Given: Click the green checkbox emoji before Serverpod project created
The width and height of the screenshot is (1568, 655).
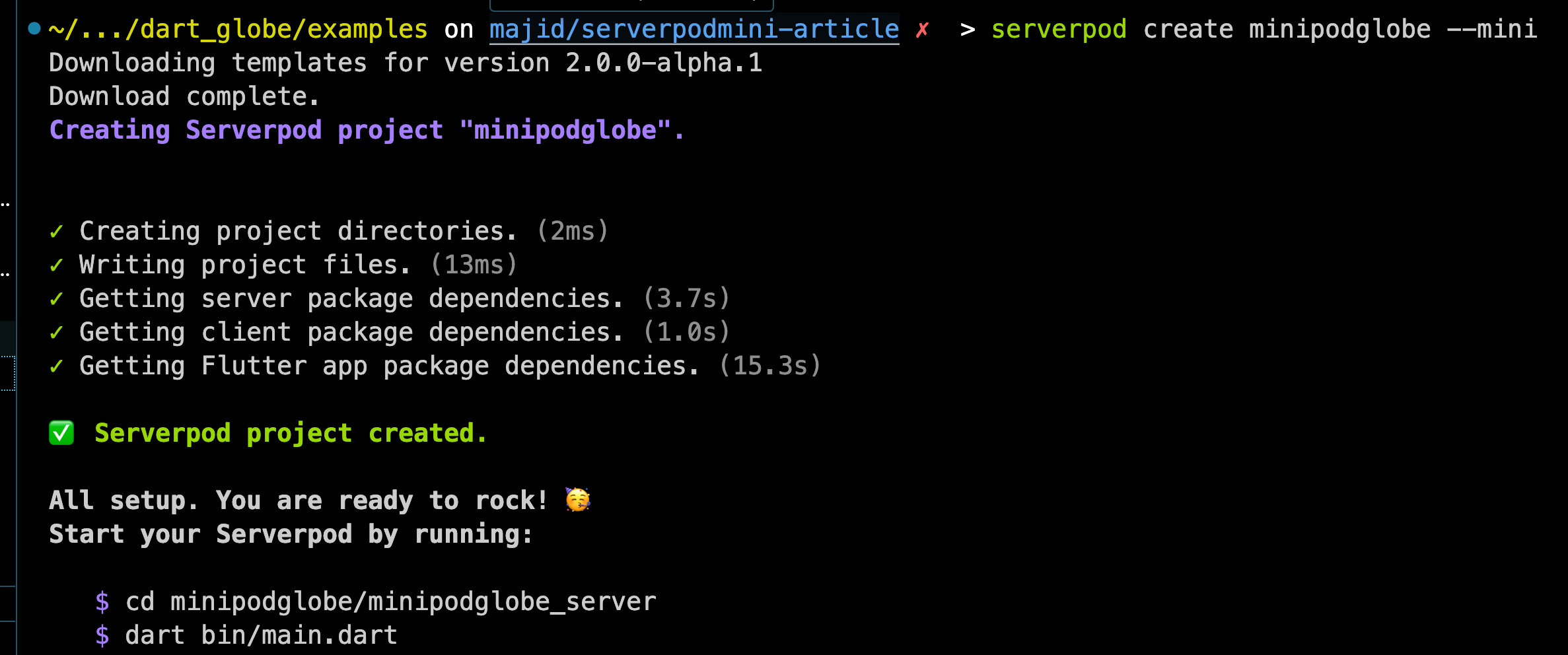Looking at the screenshot, I should click(x=61, y=434).
